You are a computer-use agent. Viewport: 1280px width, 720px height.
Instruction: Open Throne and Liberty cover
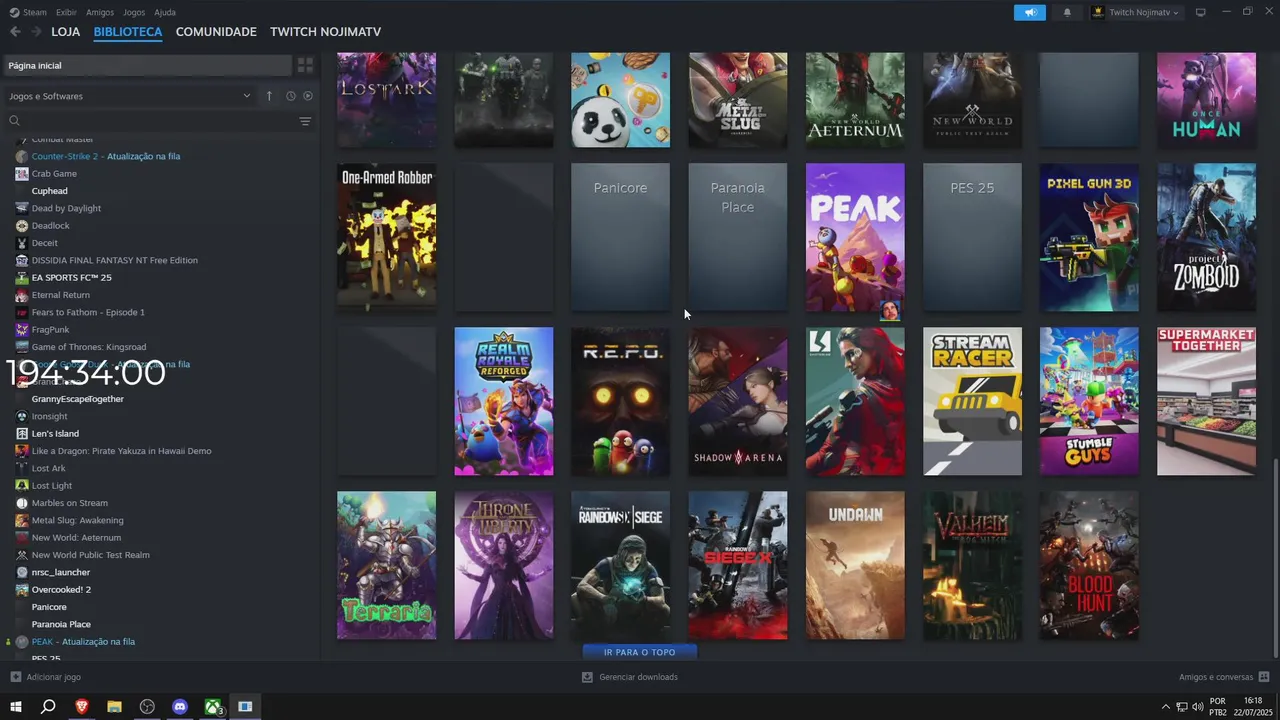(x=503, y=565)
